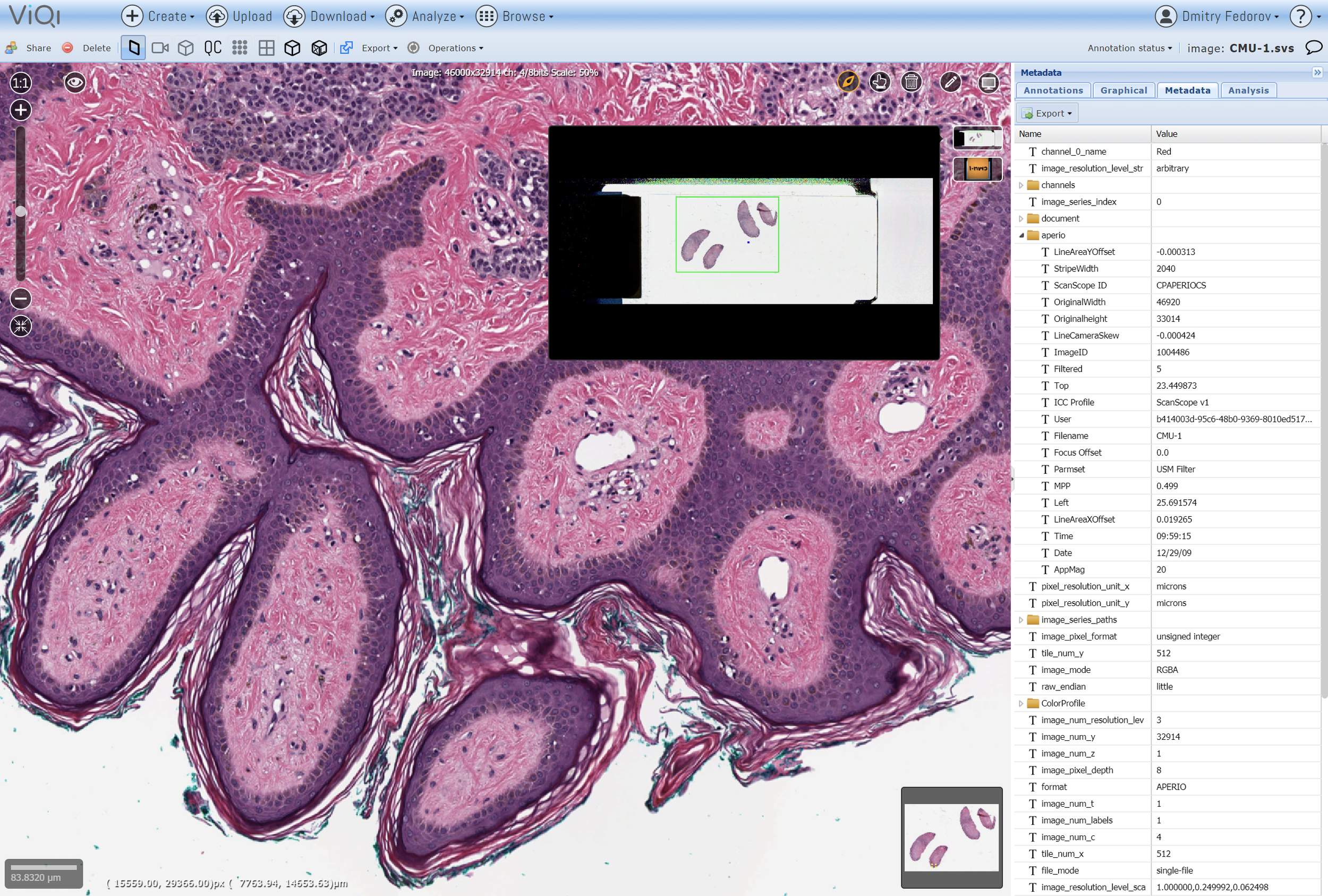Select the AppMag metadata row

coord(1168,569)
